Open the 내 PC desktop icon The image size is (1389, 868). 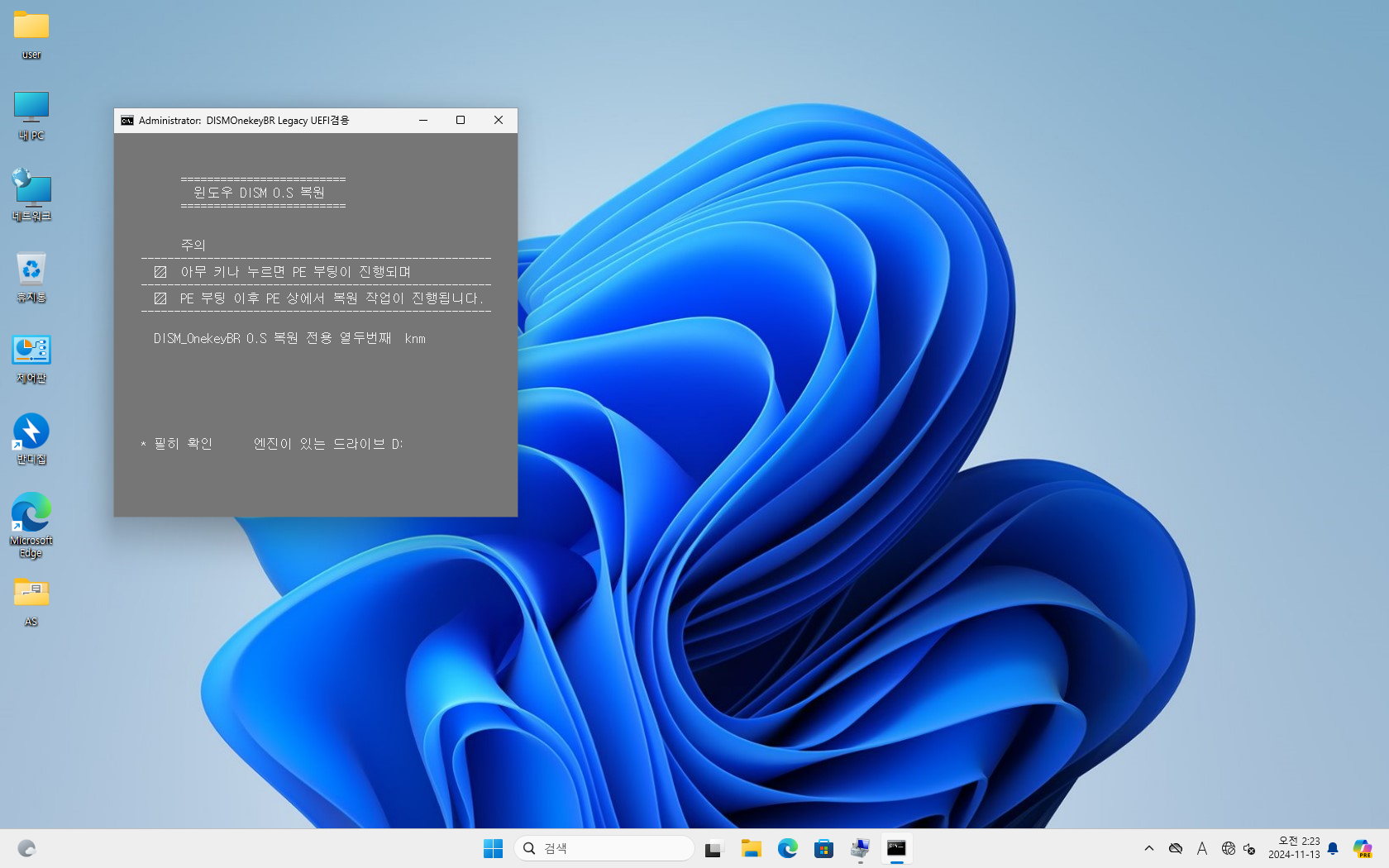(31, 116)
